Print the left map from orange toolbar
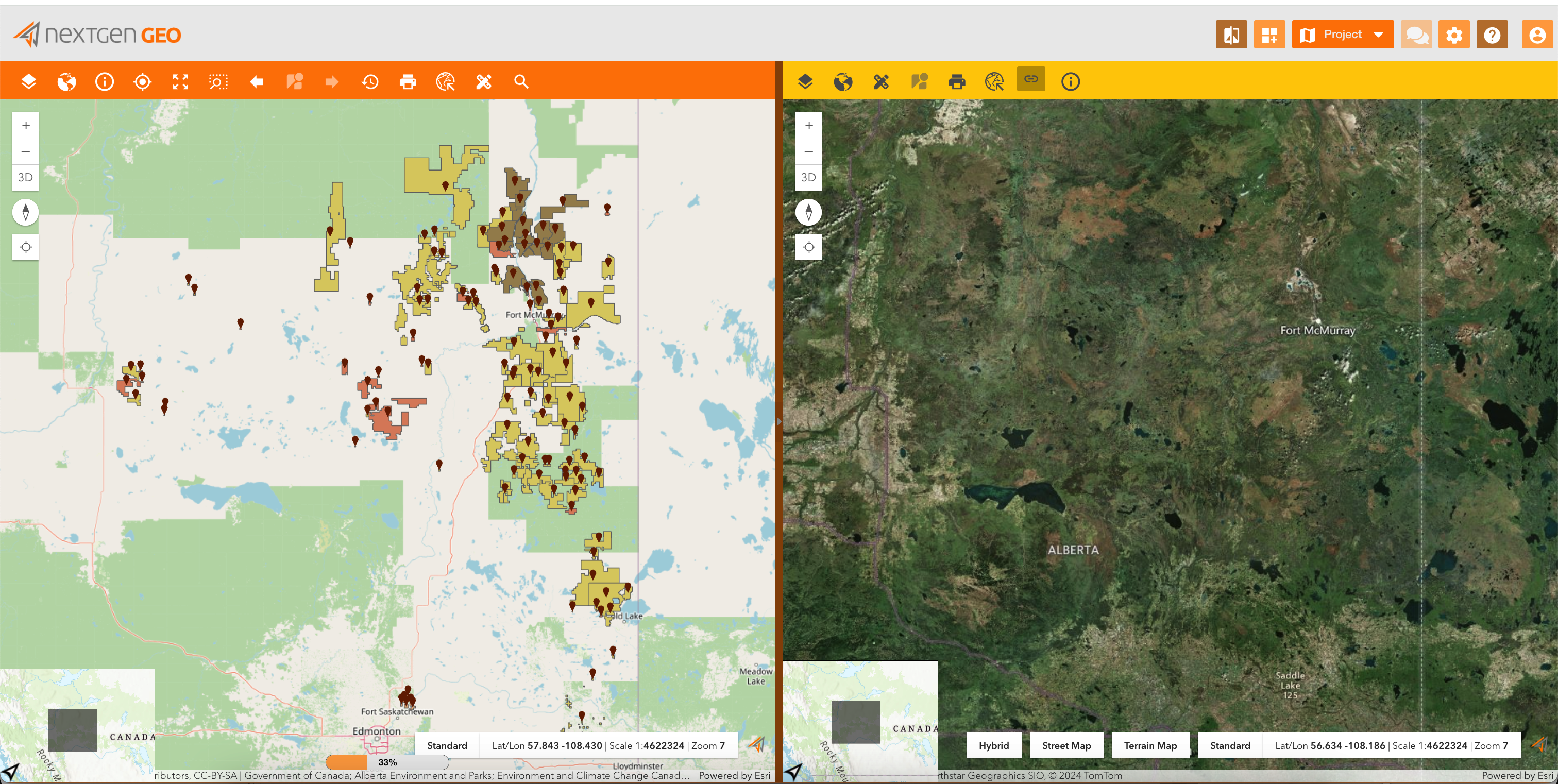 click(x=408, y=81)
